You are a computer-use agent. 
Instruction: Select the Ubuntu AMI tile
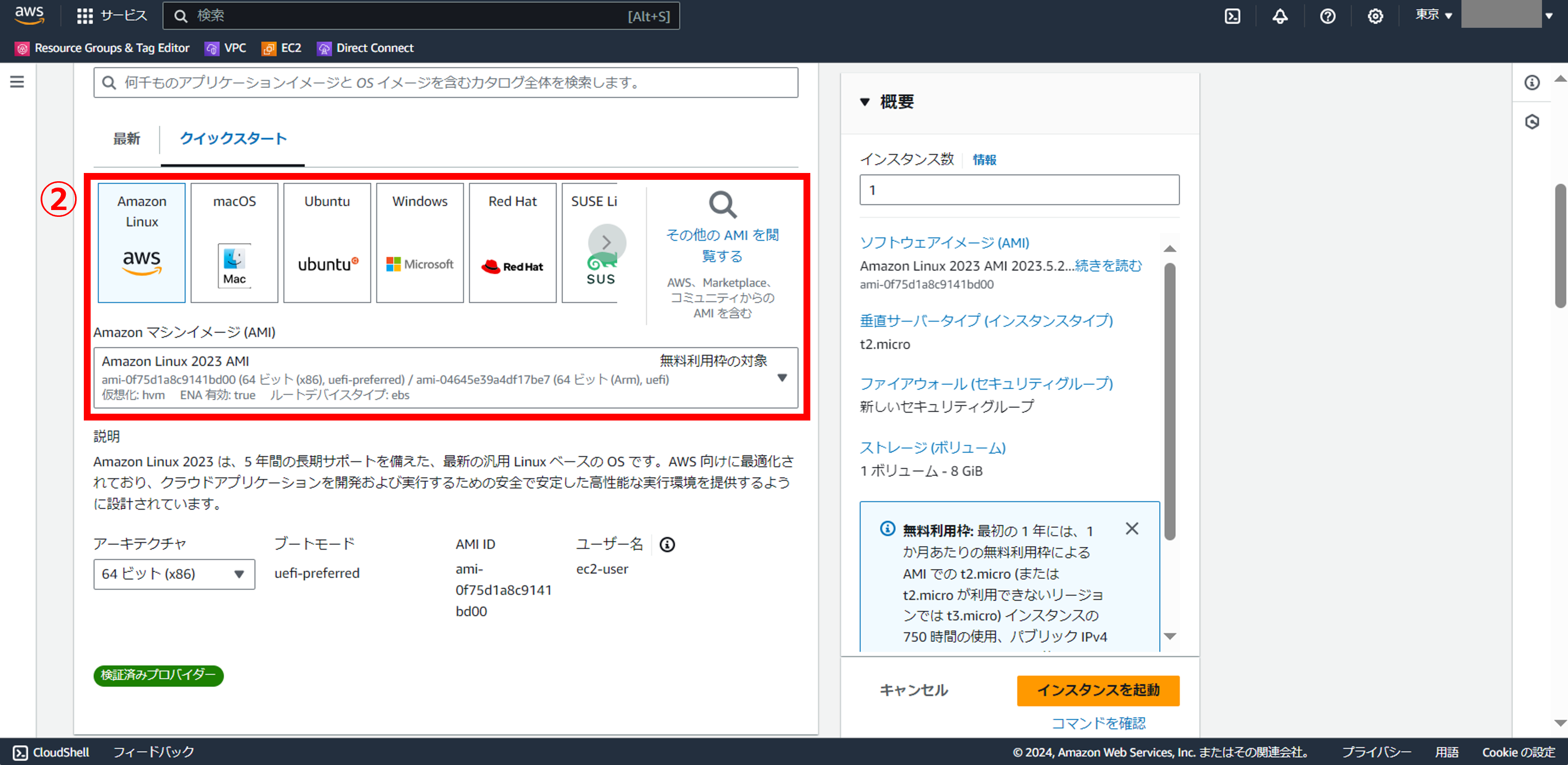(327, 242)
